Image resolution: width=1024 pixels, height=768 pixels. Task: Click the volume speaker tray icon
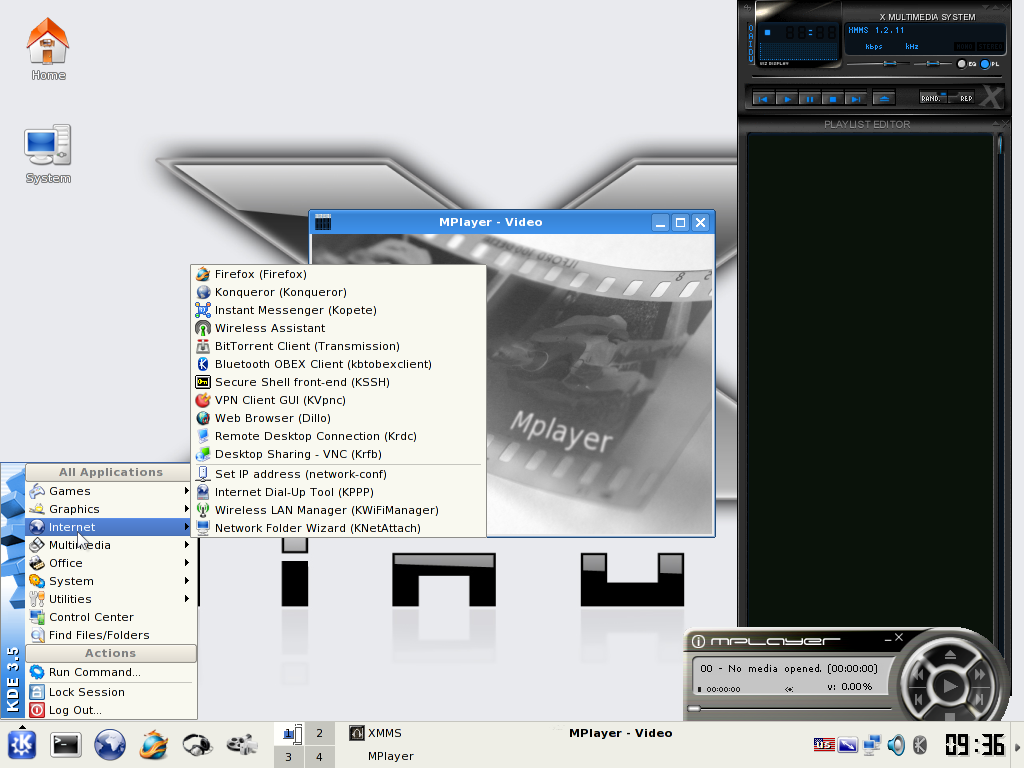click(896, 744)
